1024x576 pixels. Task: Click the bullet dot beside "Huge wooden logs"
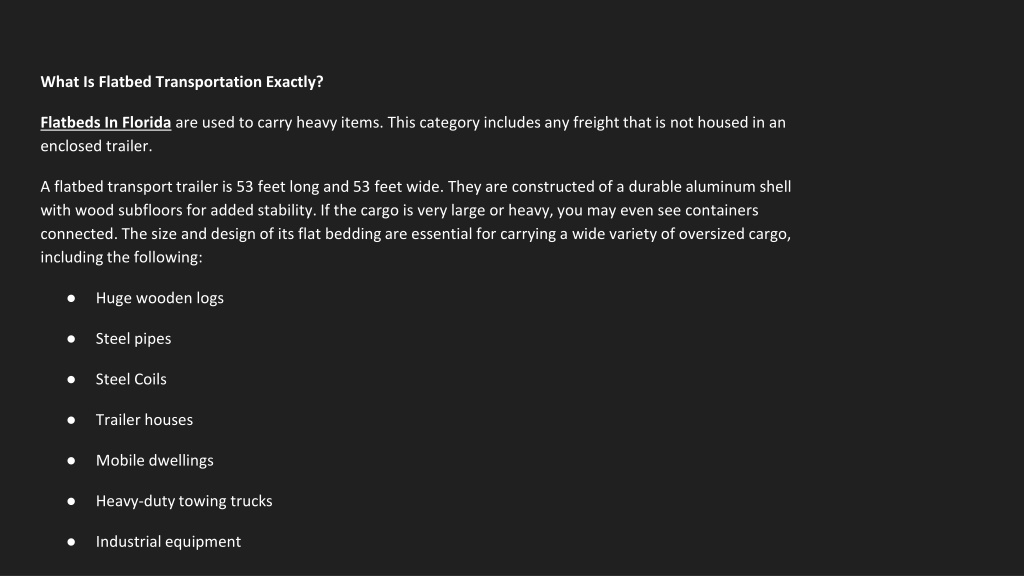(x=71, y=298)
